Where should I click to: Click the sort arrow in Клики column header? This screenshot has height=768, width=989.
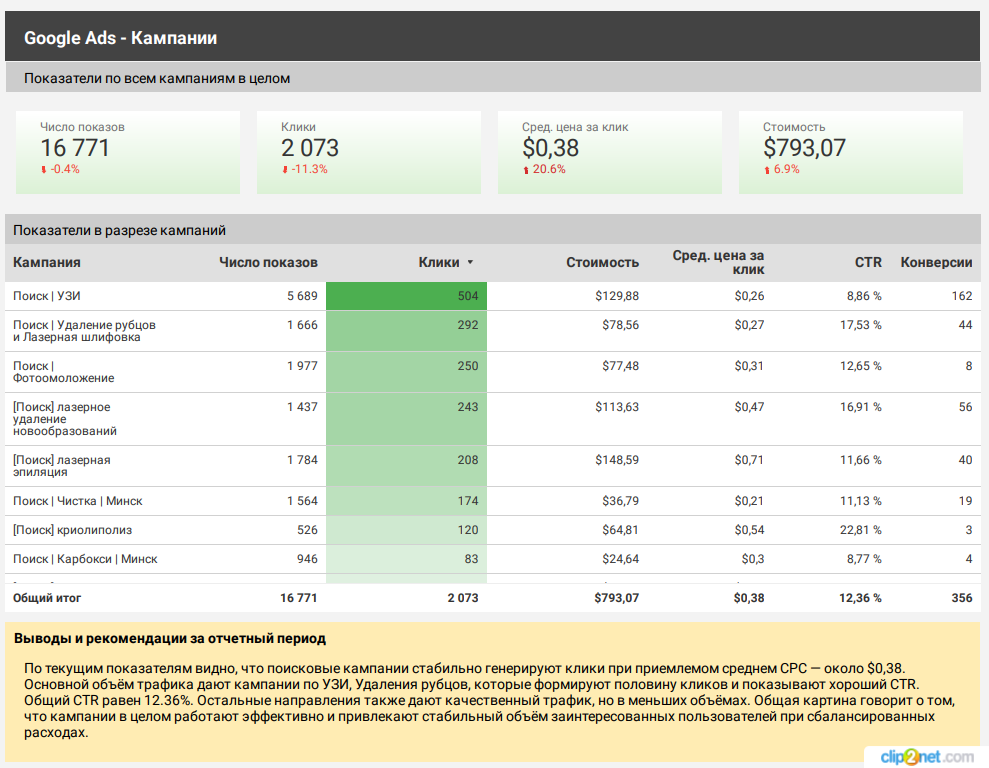coord(470,263)
